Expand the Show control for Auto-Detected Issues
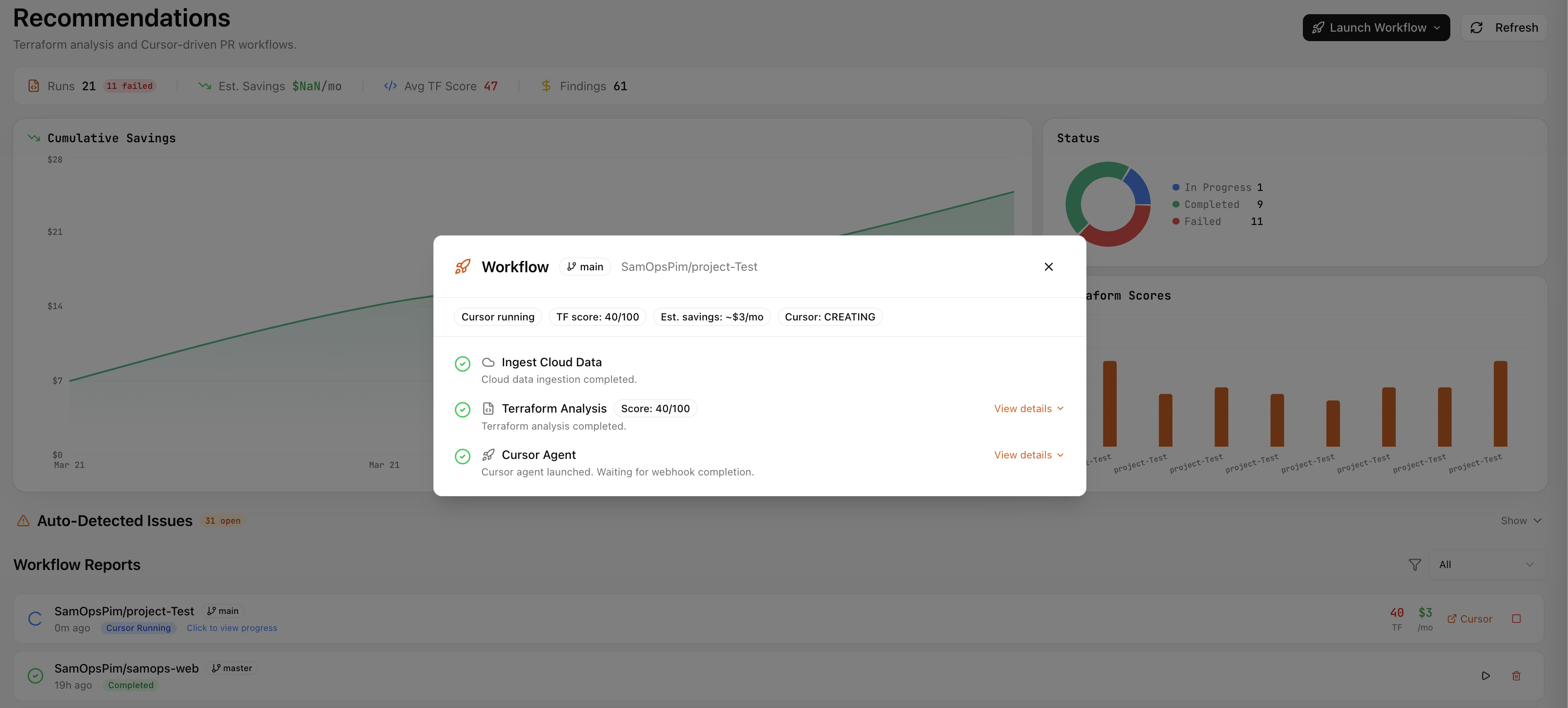 (1521, 520)
